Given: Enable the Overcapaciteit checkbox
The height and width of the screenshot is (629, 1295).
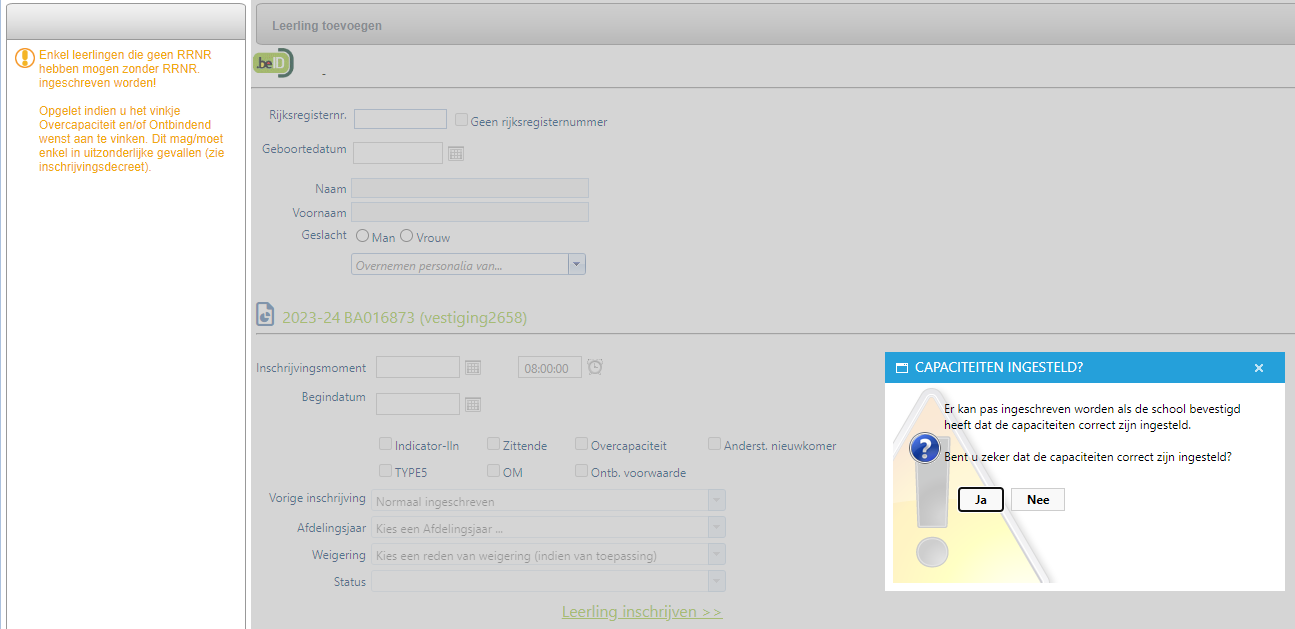Looking at the screenshot, I should click(x=582, y=444).
